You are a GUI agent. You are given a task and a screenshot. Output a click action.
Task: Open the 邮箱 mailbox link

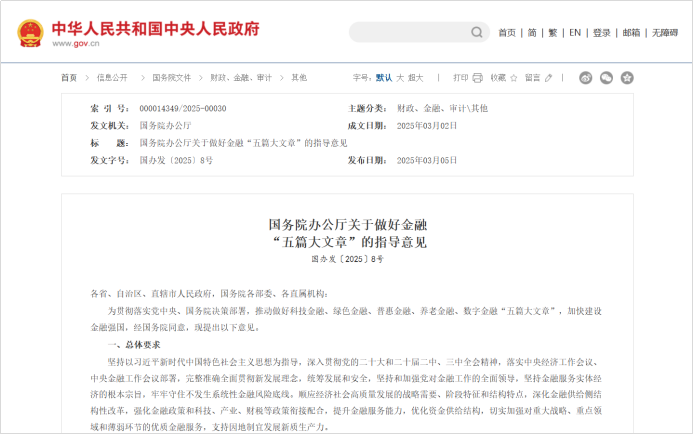pos(632,33)
